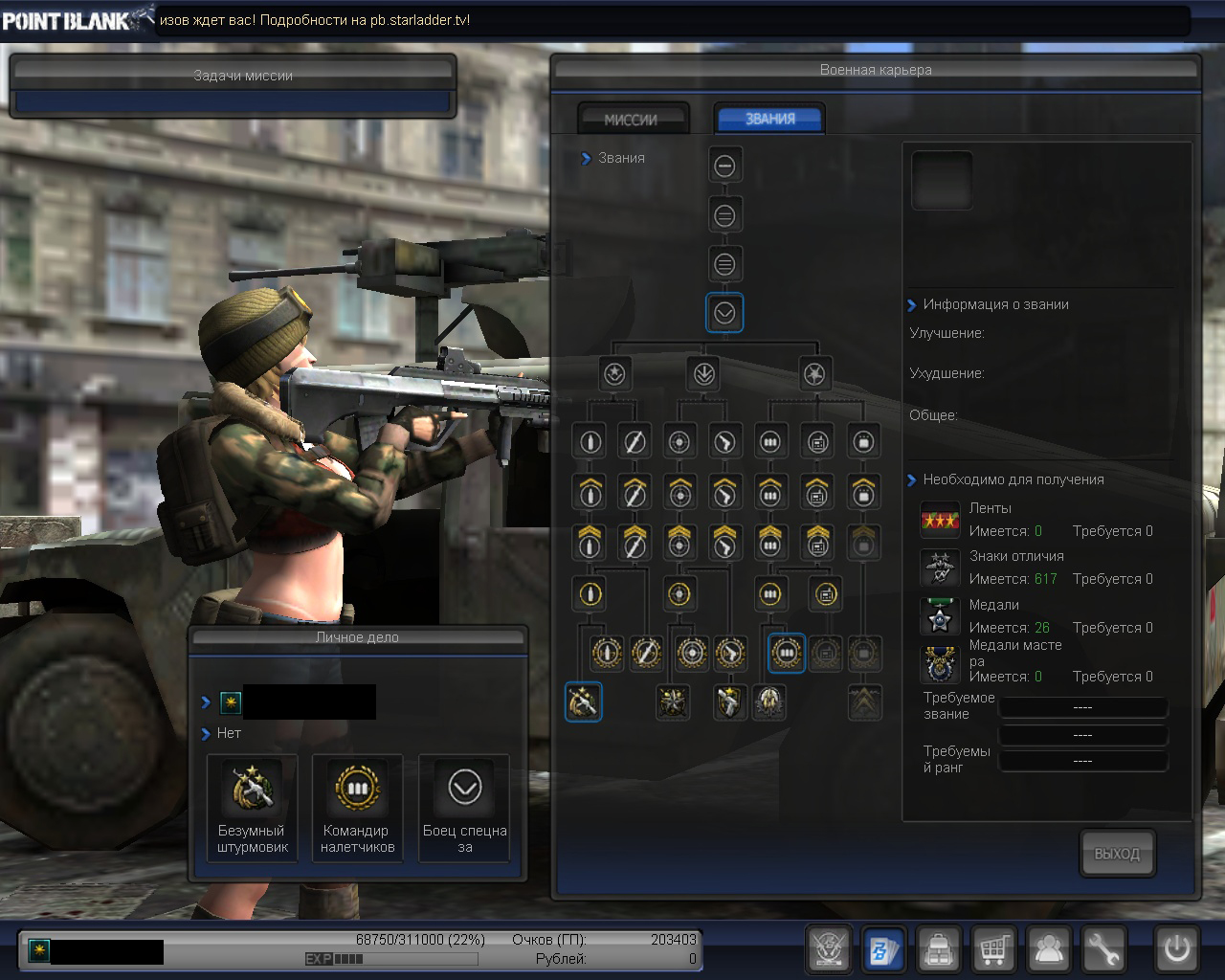The height and width of the screenshot is (980, 1225).
Task: Switch to the МИССИИ tab
Action: [x=632, y=120]
